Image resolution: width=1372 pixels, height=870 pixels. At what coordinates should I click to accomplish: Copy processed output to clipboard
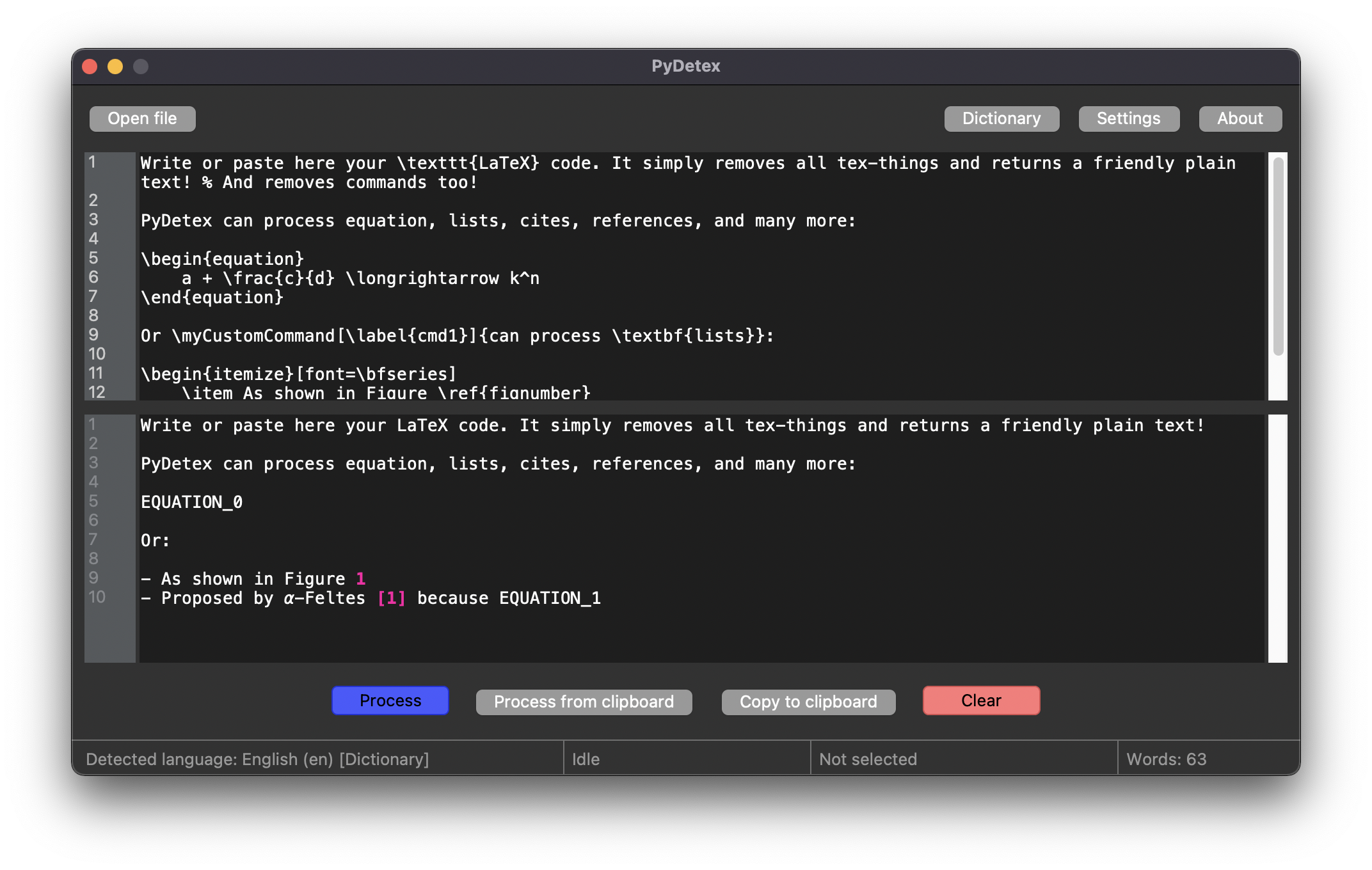(807, 700)
